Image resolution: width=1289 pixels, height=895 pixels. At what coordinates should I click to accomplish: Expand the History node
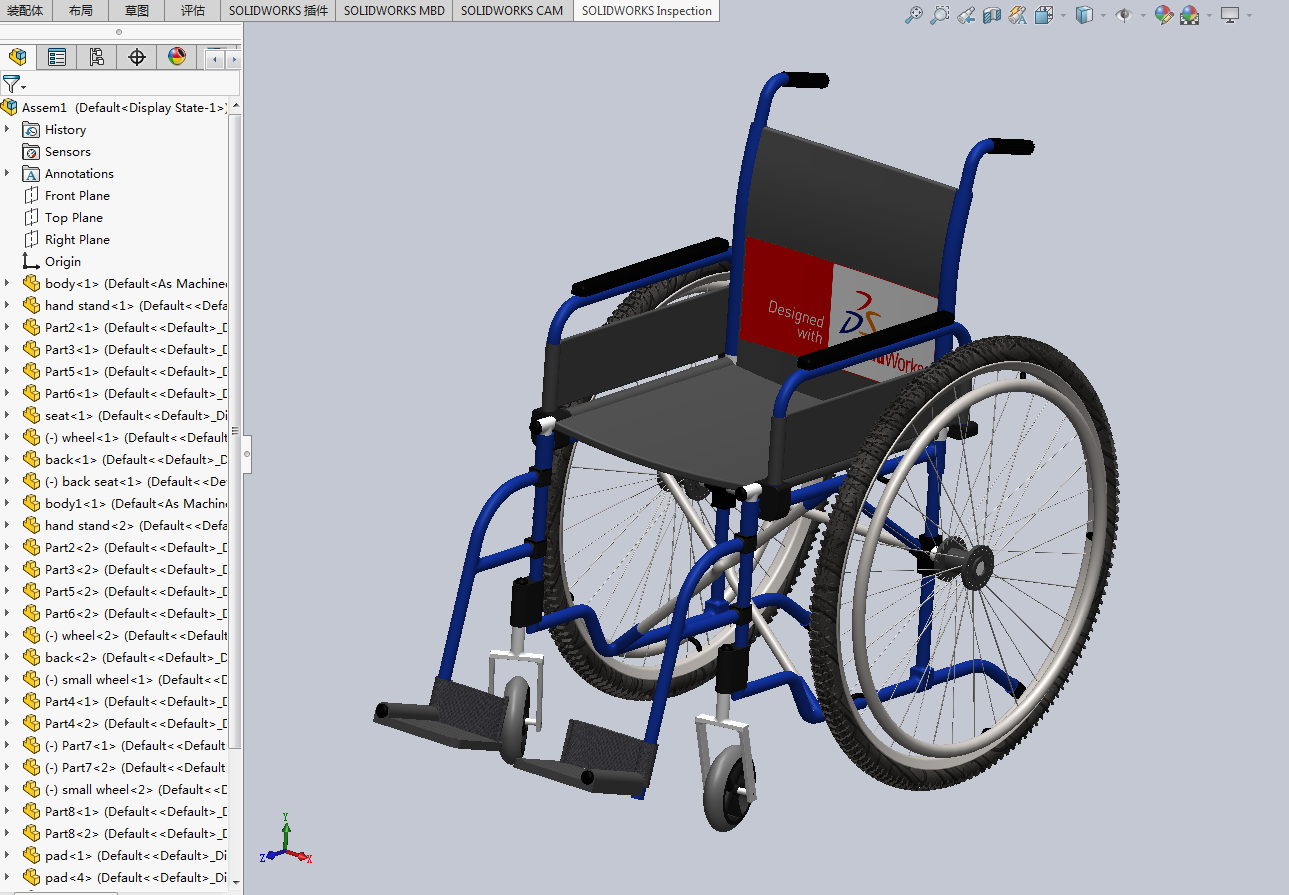(x=7, y=129)
